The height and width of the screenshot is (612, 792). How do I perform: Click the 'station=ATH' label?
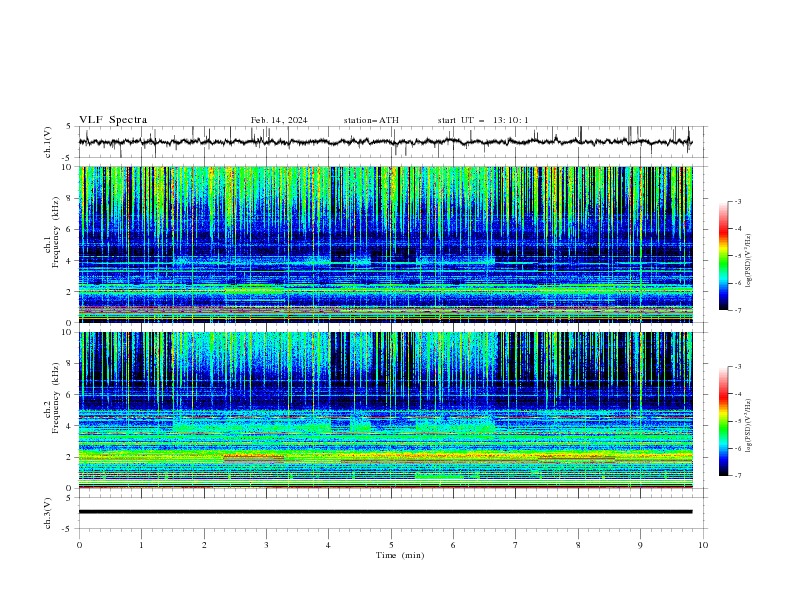tap(371, 120)
